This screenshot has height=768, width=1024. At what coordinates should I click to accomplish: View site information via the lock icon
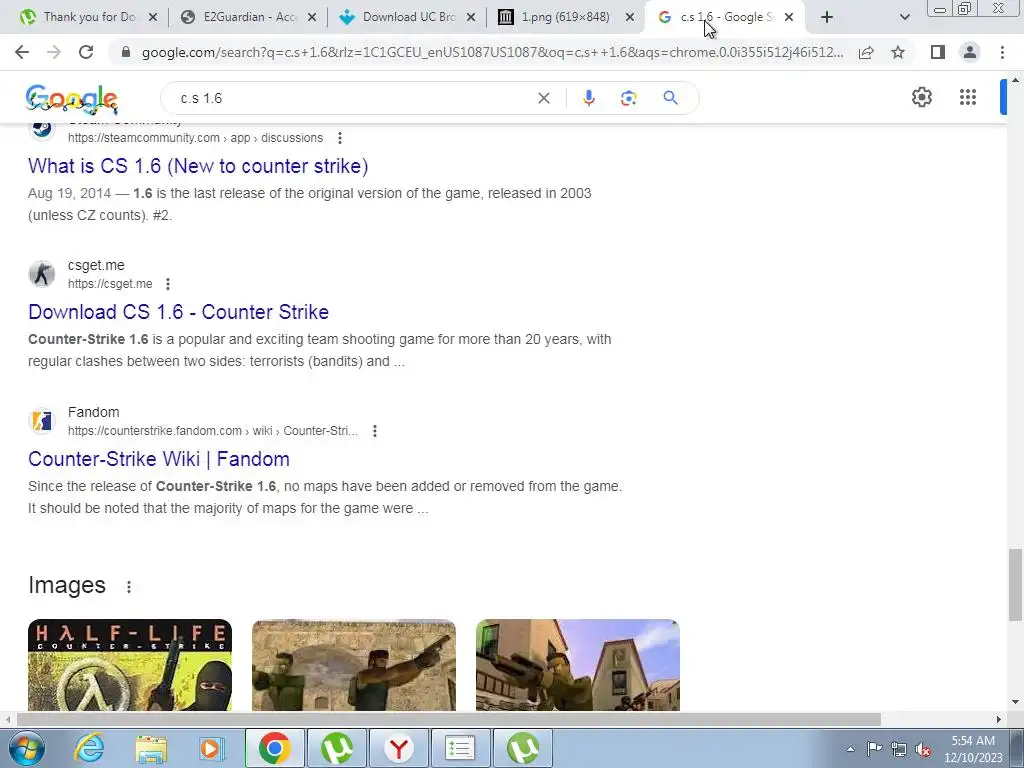126,52
